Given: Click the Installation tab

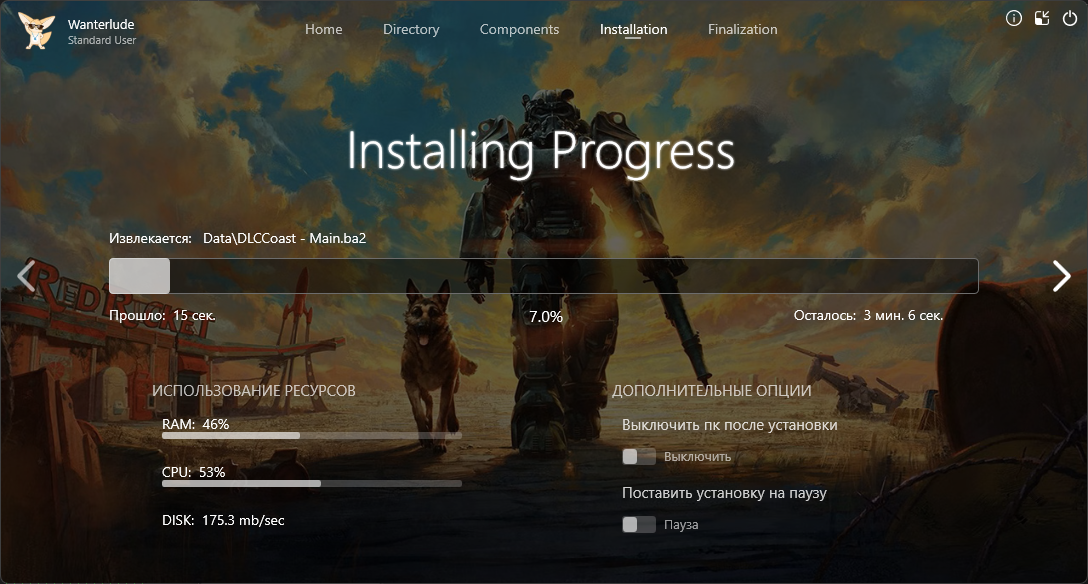Looking at the screenshot, I should pos(633,29).
